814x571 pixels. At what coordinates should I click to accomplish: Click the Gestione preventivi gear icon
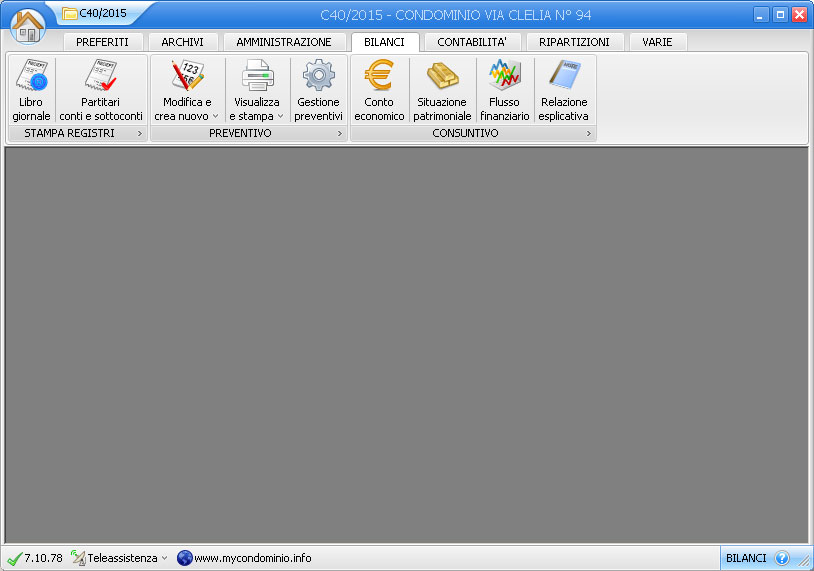tap(318, 90)
